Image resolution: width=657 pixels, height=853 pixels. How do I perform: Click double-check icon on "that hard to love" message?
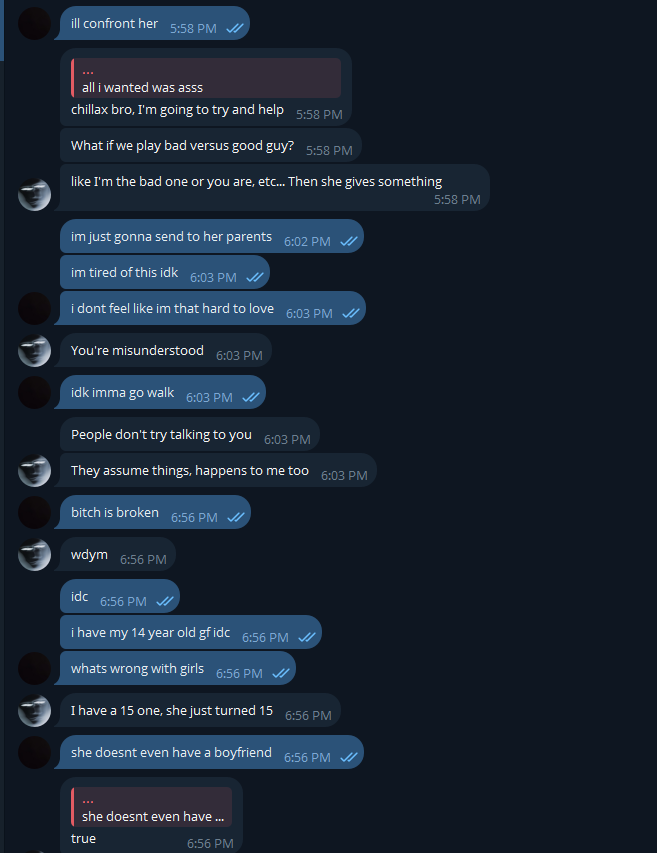pyautogui.click(x=351, y=313)
